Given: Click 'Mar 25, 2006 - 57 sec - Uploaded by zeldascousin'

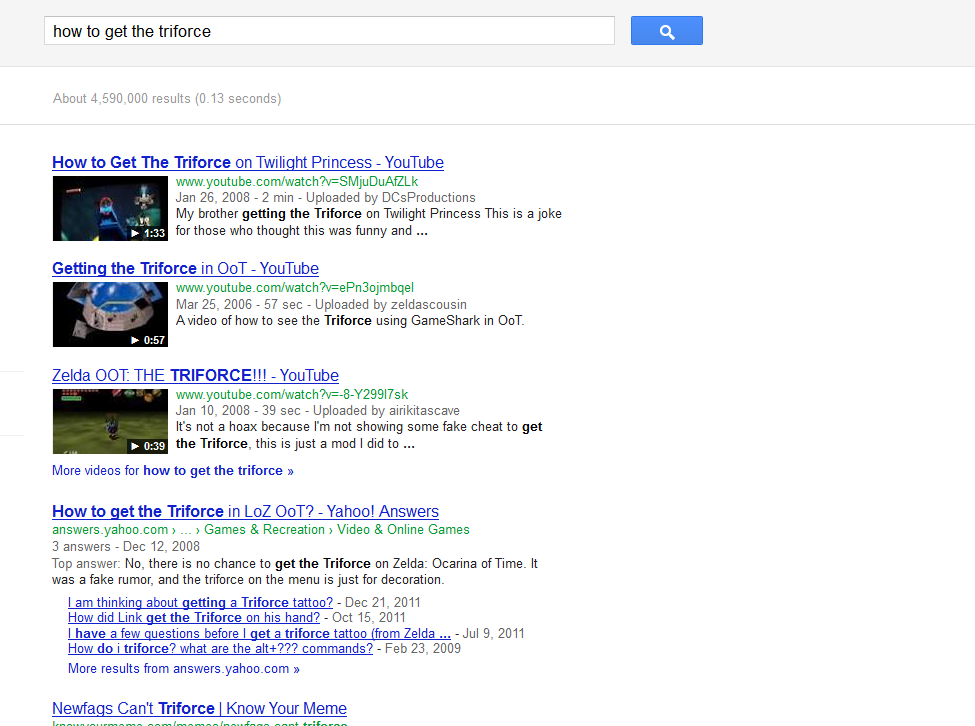Looking at the screenshot, I should point(321,305).
